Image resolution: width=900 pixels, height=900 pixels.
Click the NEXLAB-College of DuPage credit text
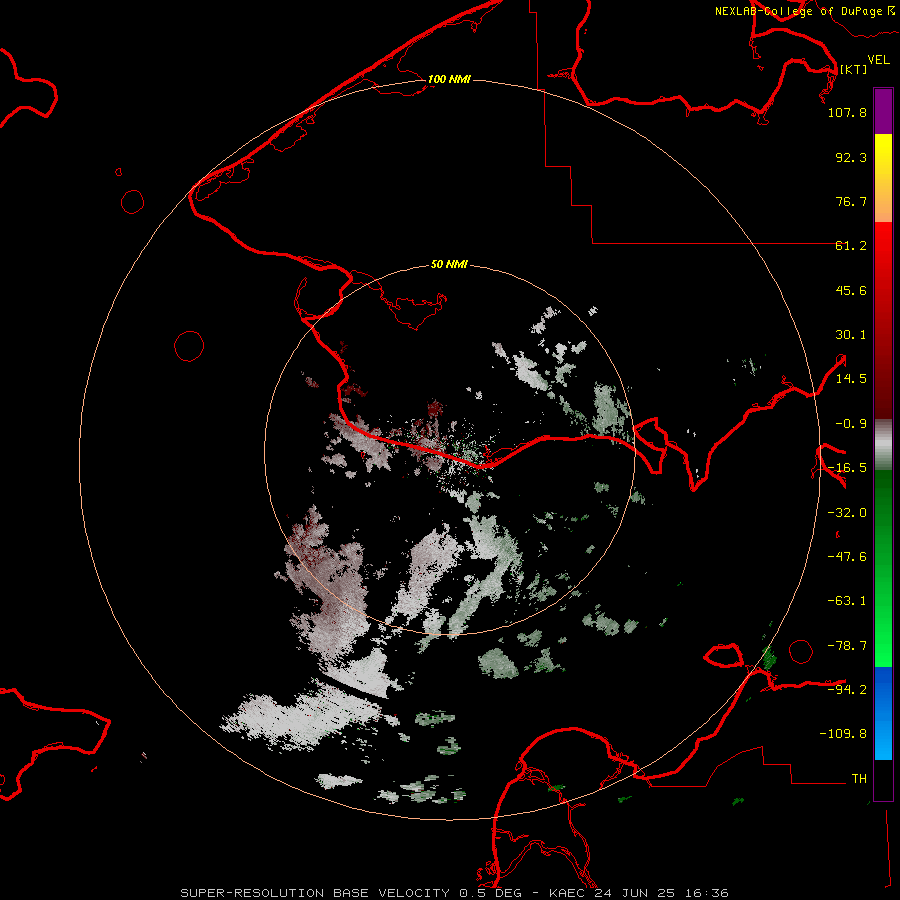pyautogui.click(x=798, y=11)
